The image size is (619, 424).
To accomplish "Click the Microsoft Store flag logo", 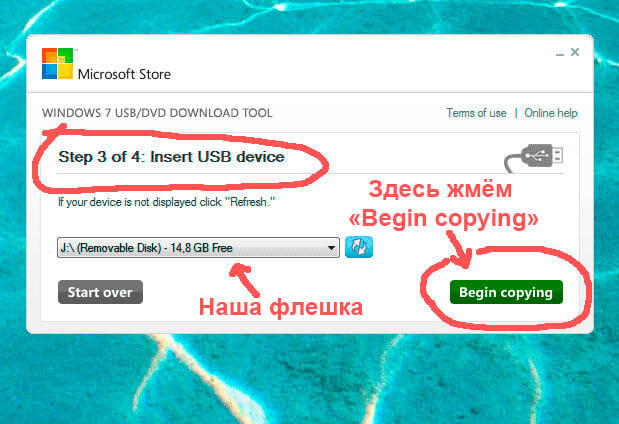I will coord(58,64).
